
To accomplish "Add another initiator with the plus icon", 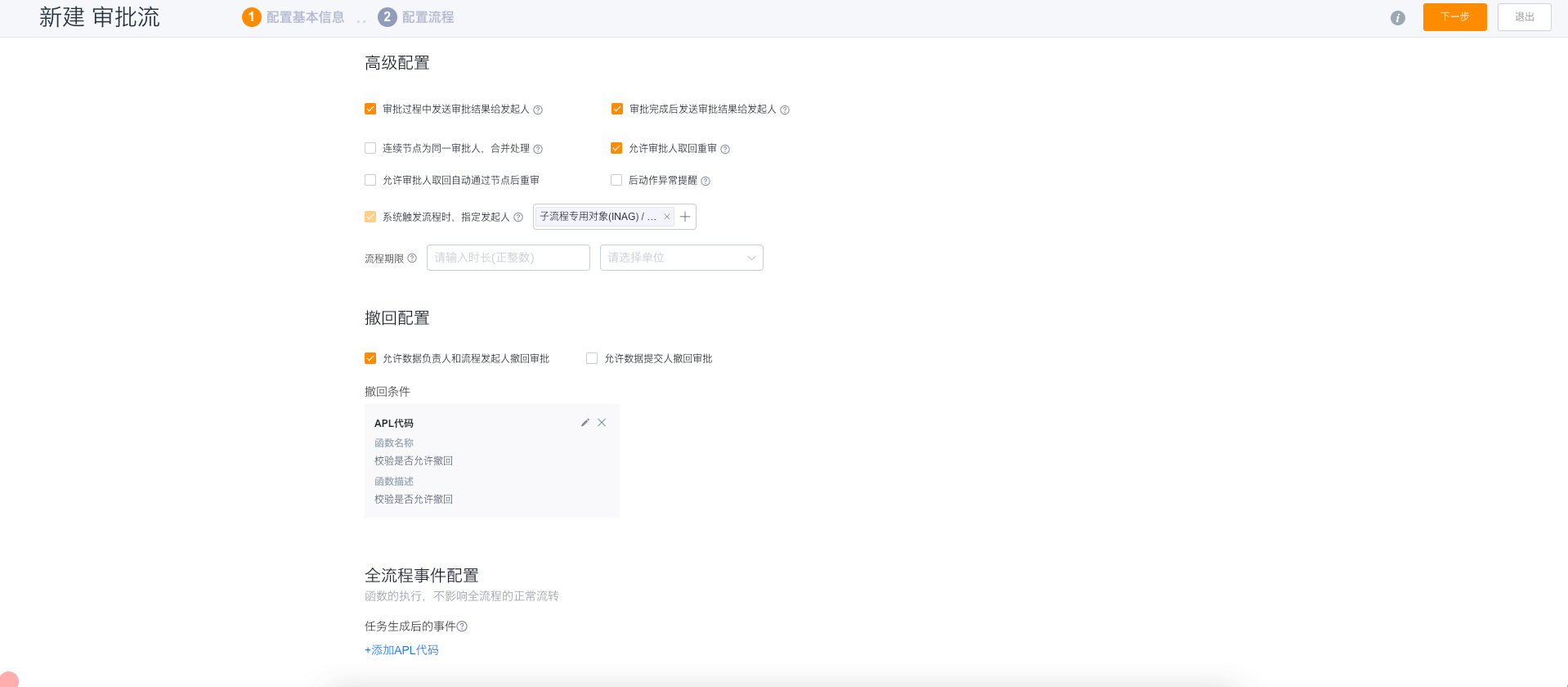I will click(685, 217).
